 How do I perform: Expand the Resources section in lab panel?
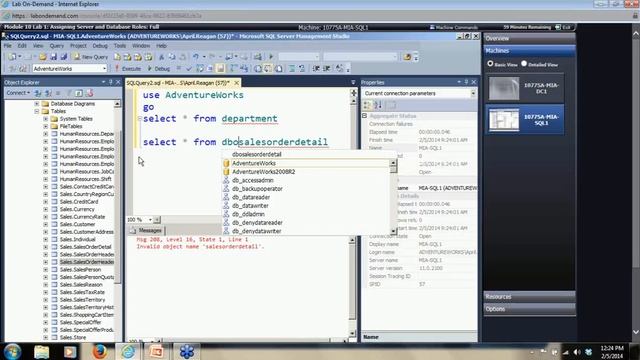tap(529, 297)
